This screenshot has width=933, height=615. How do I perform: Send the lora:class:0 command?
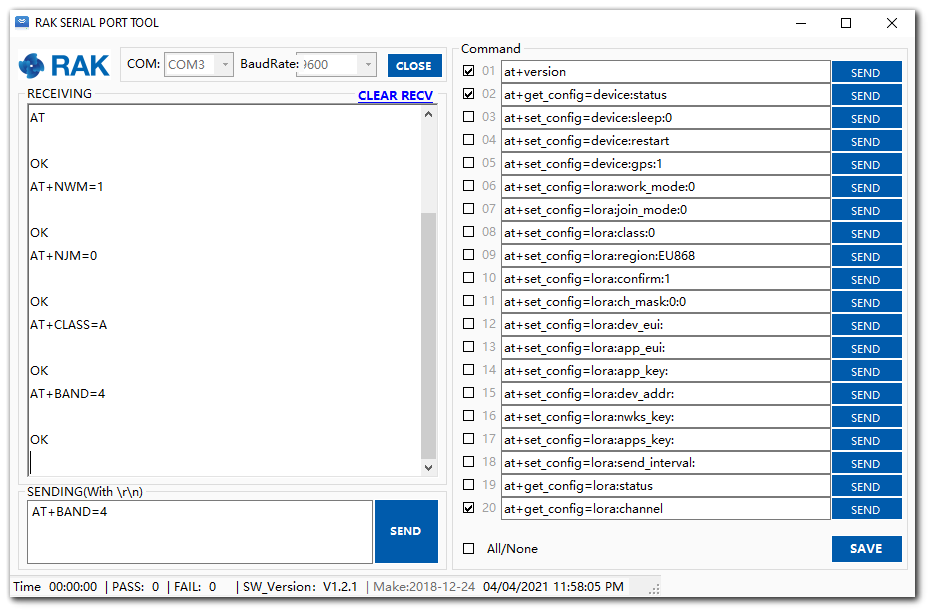click(x=866, y=233)
